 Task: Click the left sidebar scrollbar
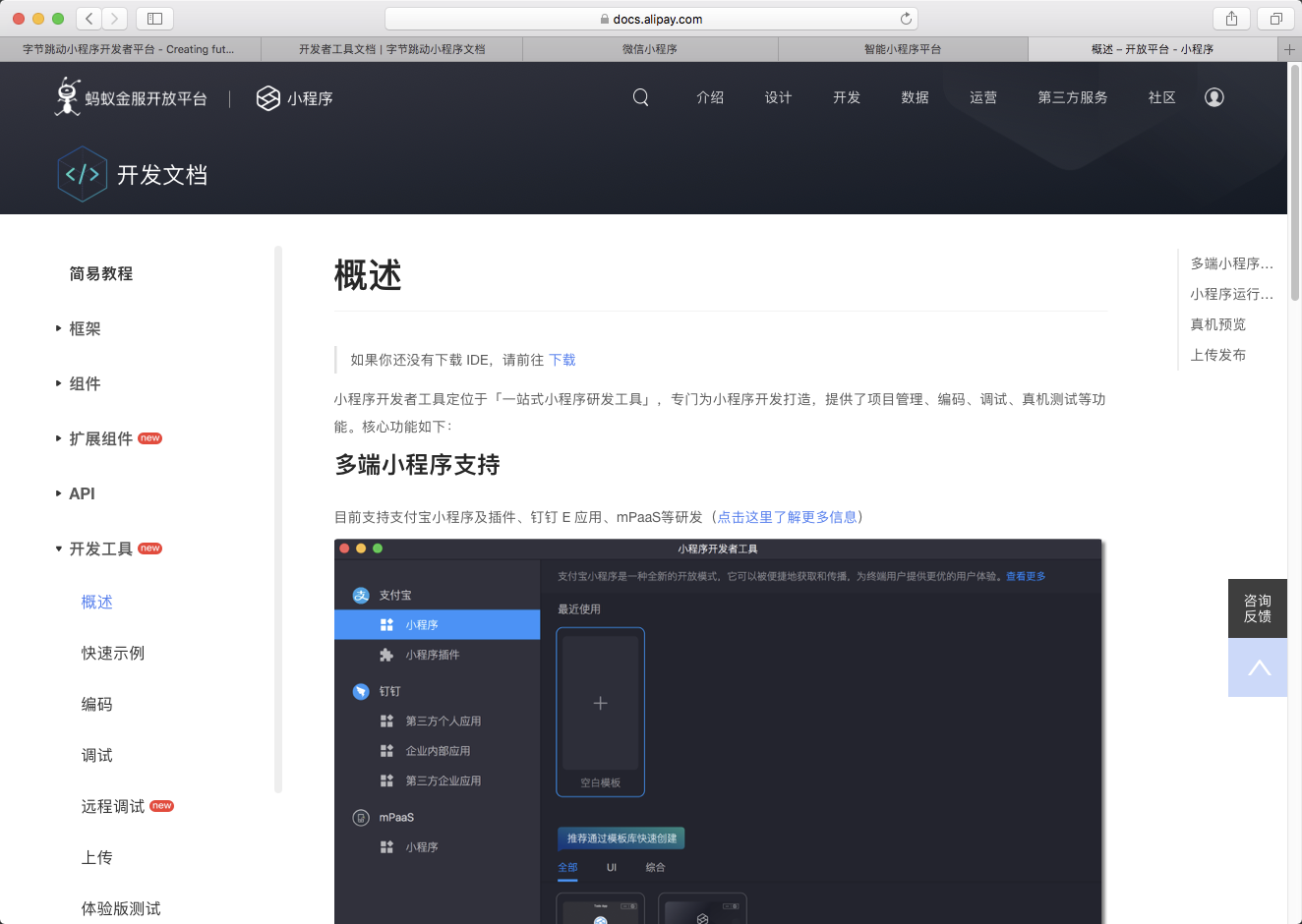(x=278, y=519)
